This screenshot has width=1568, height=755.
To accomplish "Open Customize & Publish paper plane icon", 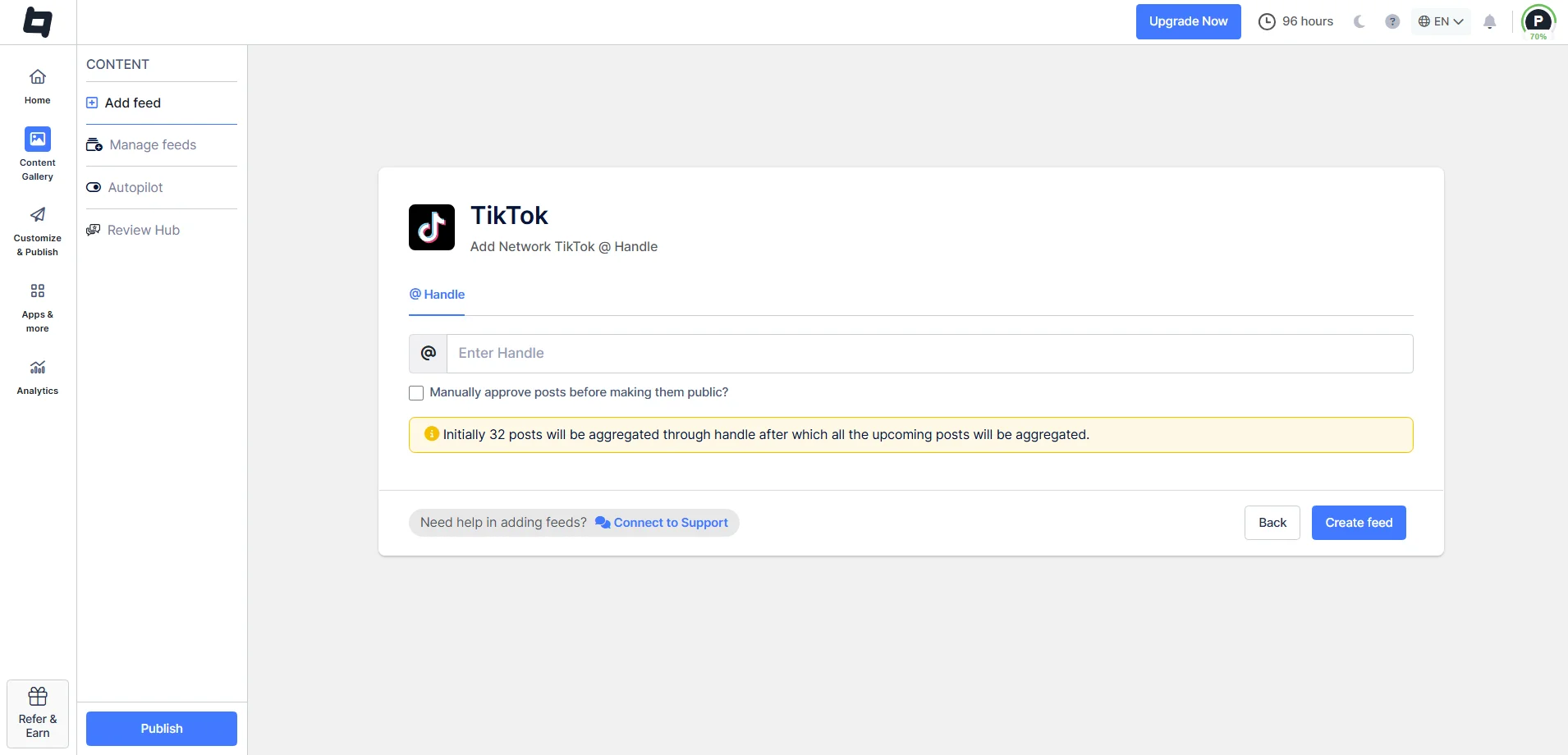I will click(x=38, y=215).
